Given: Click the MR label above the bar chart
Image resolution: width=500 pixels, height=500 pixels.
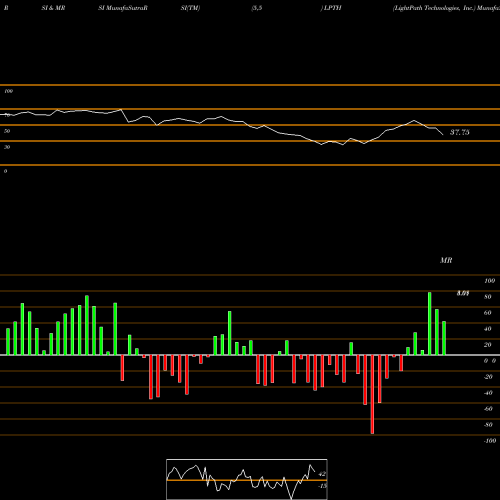Looking at the screenshot, I should pos(446,260).
